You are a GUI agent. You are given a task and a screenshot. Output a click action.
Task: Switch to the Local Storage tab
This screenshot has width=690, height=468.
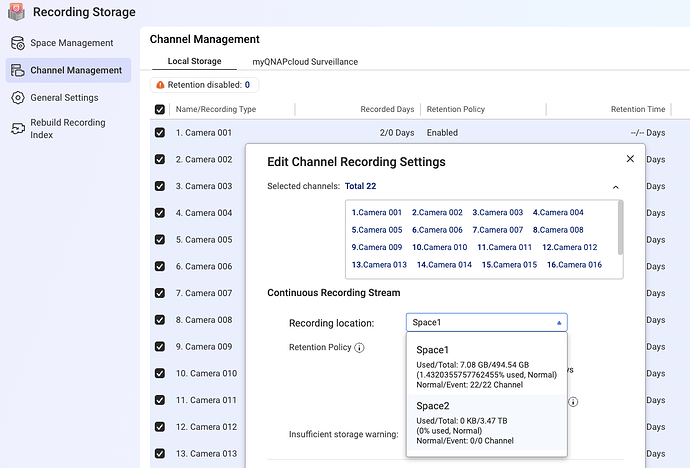coord(194,62)
